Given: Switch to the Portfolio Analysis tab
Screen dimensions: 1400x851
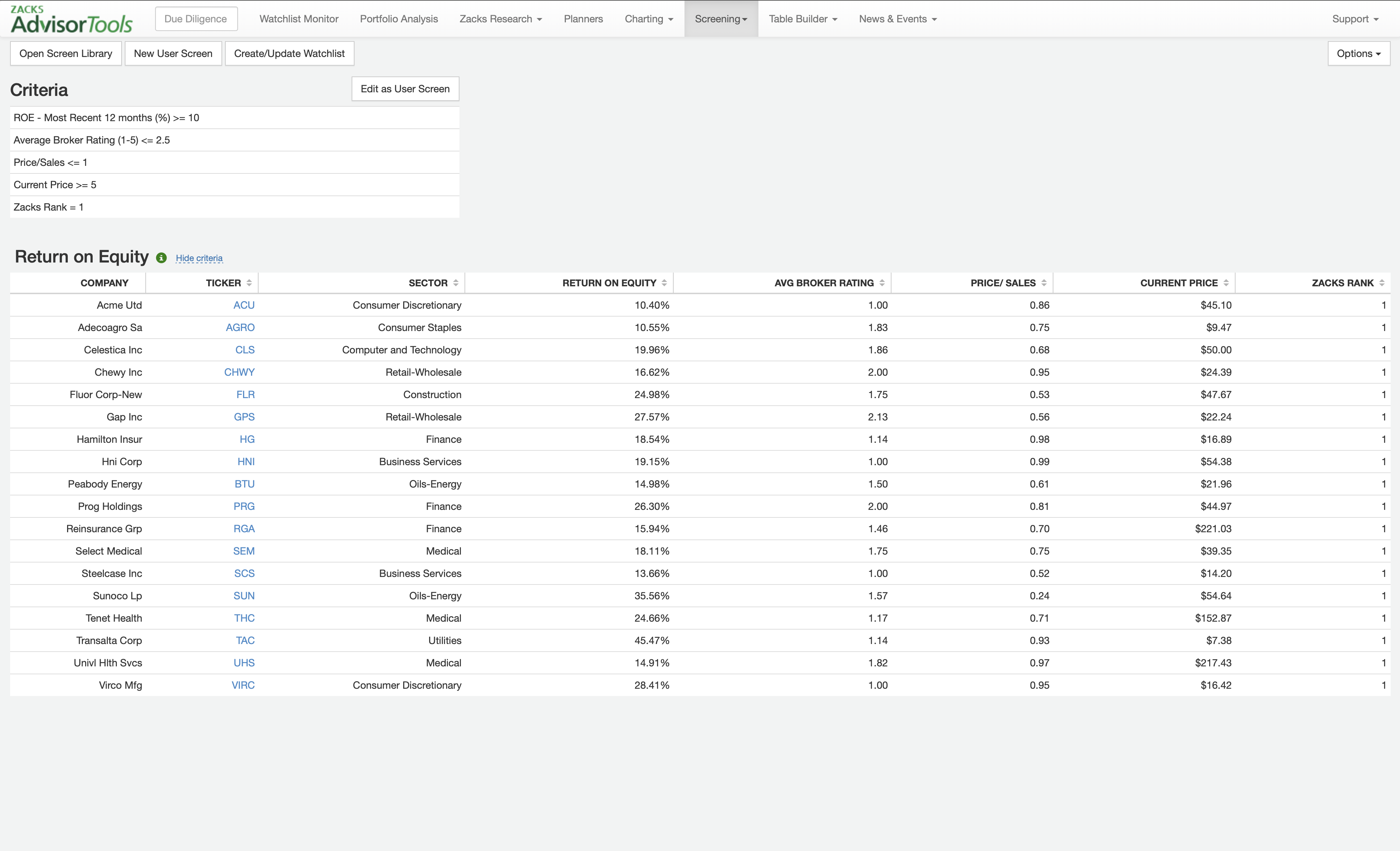Looking at the screenshot, I should pyautogui.click(x=399, y=18).
